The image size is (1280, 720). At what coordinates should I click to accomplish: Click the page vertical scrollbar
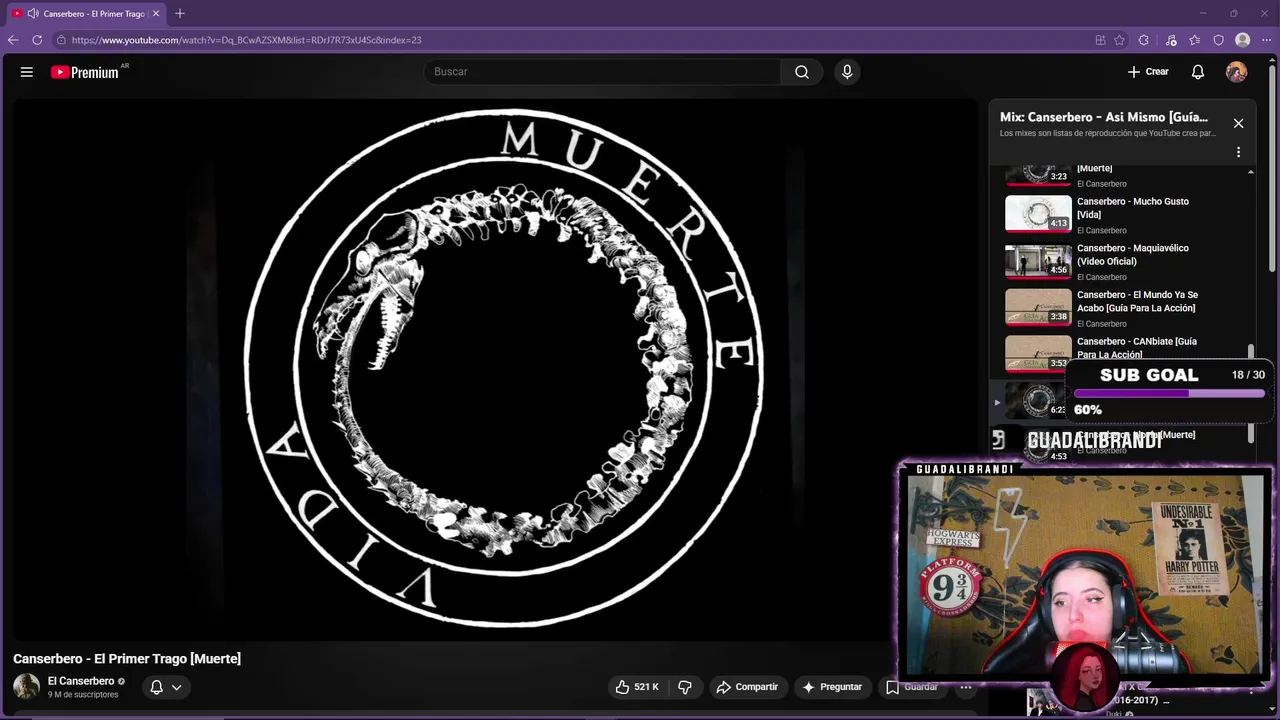[x=1273, y=170]
